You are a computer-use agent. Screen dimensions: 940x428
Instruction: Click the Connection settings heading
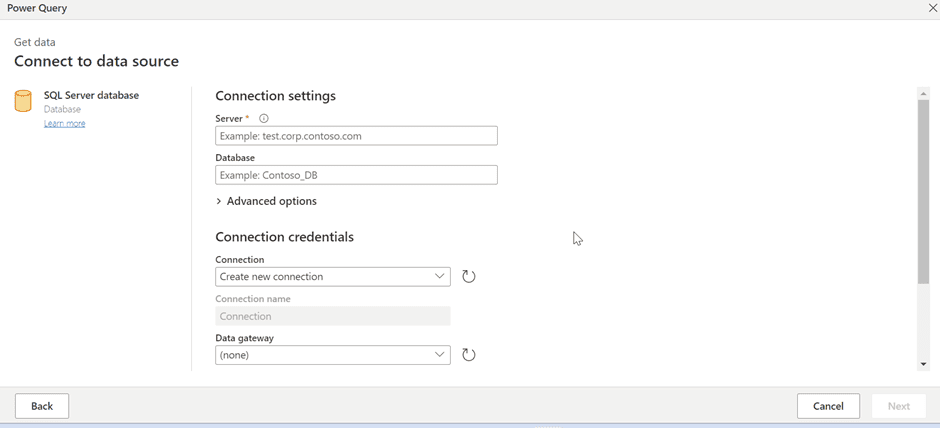[x=275, y=96]
